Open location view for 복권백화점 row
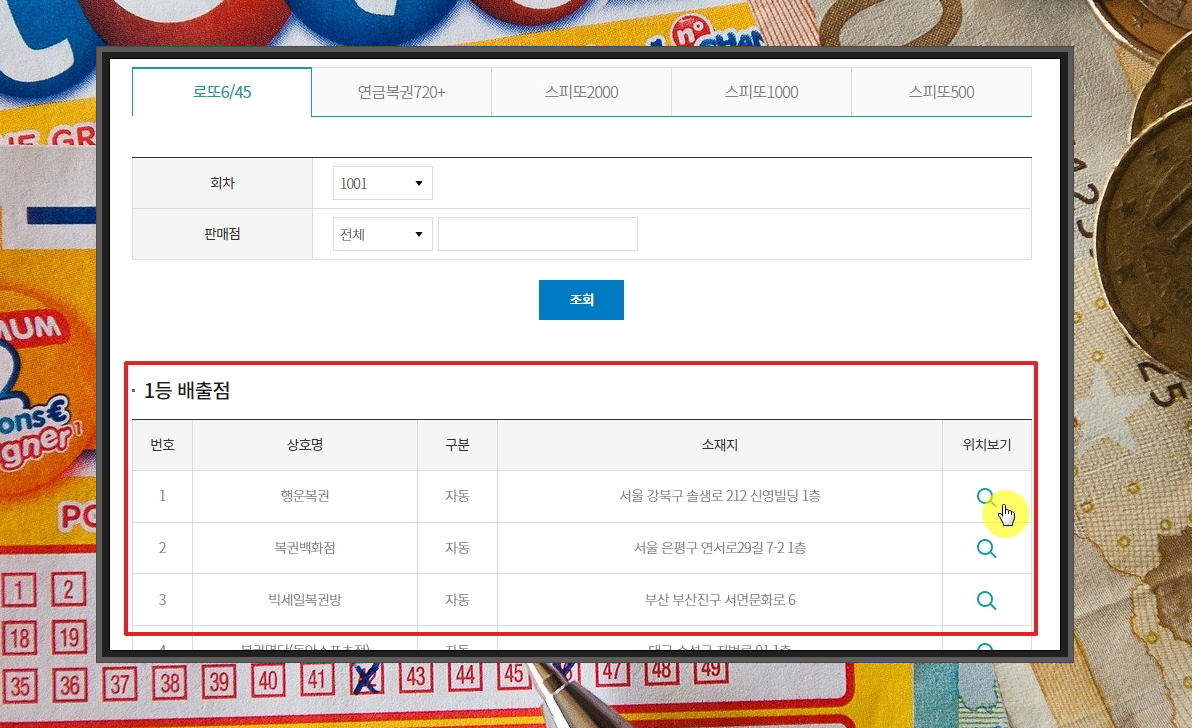This screenshot has height=728, width=1192. (986, 548)
